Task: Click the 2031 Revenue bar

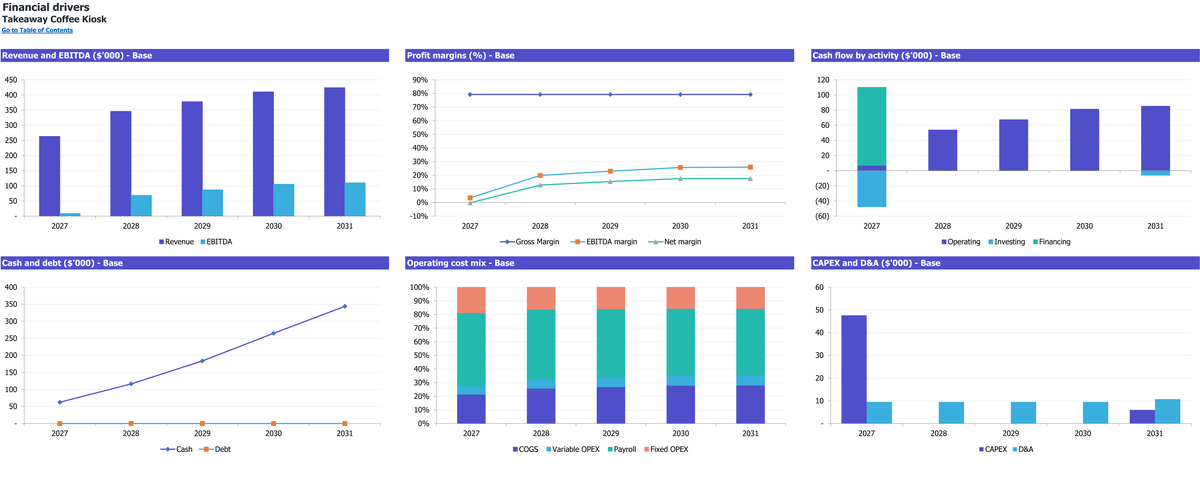Action: pos(335,152)
